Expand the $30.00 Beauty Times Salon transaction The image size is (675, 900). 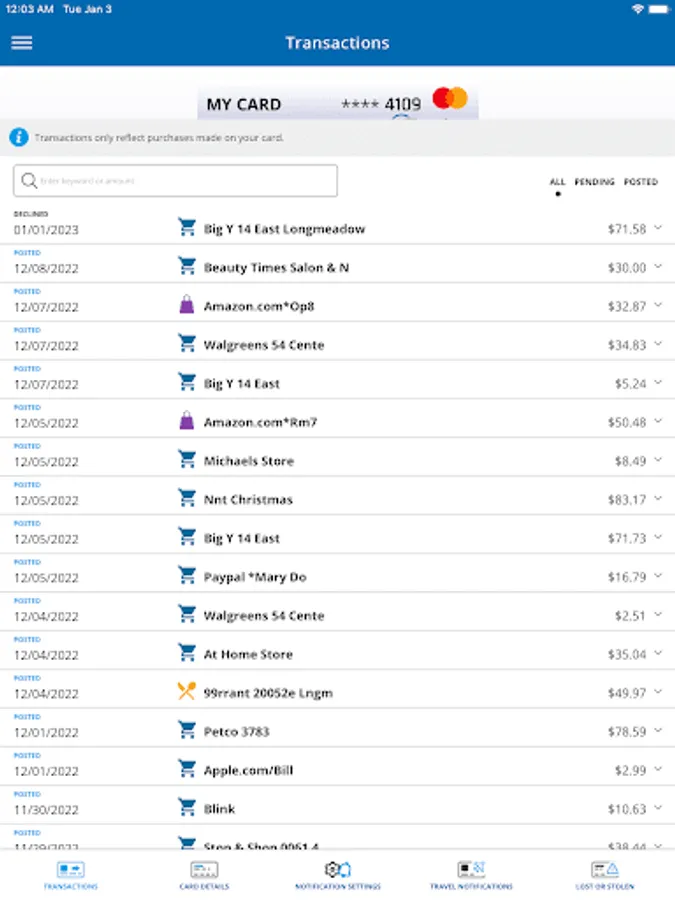coord(658,266)
